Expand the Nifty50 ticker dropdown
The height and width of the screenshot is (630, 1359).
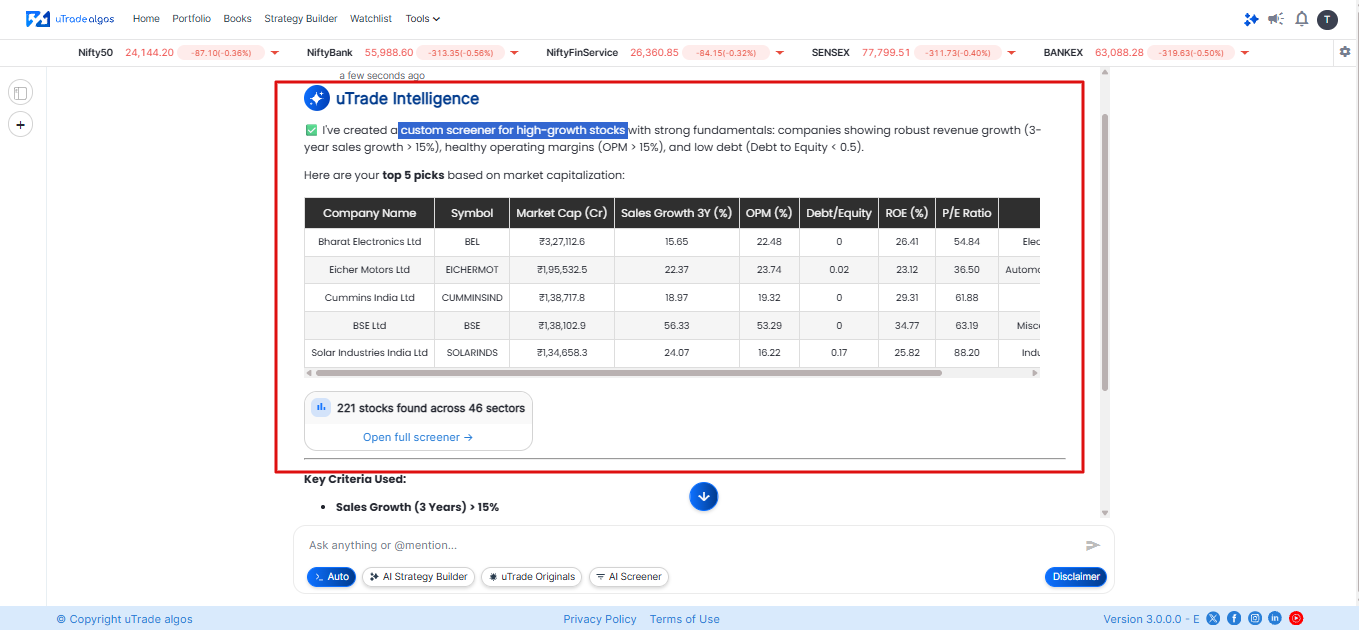(274, 52)
